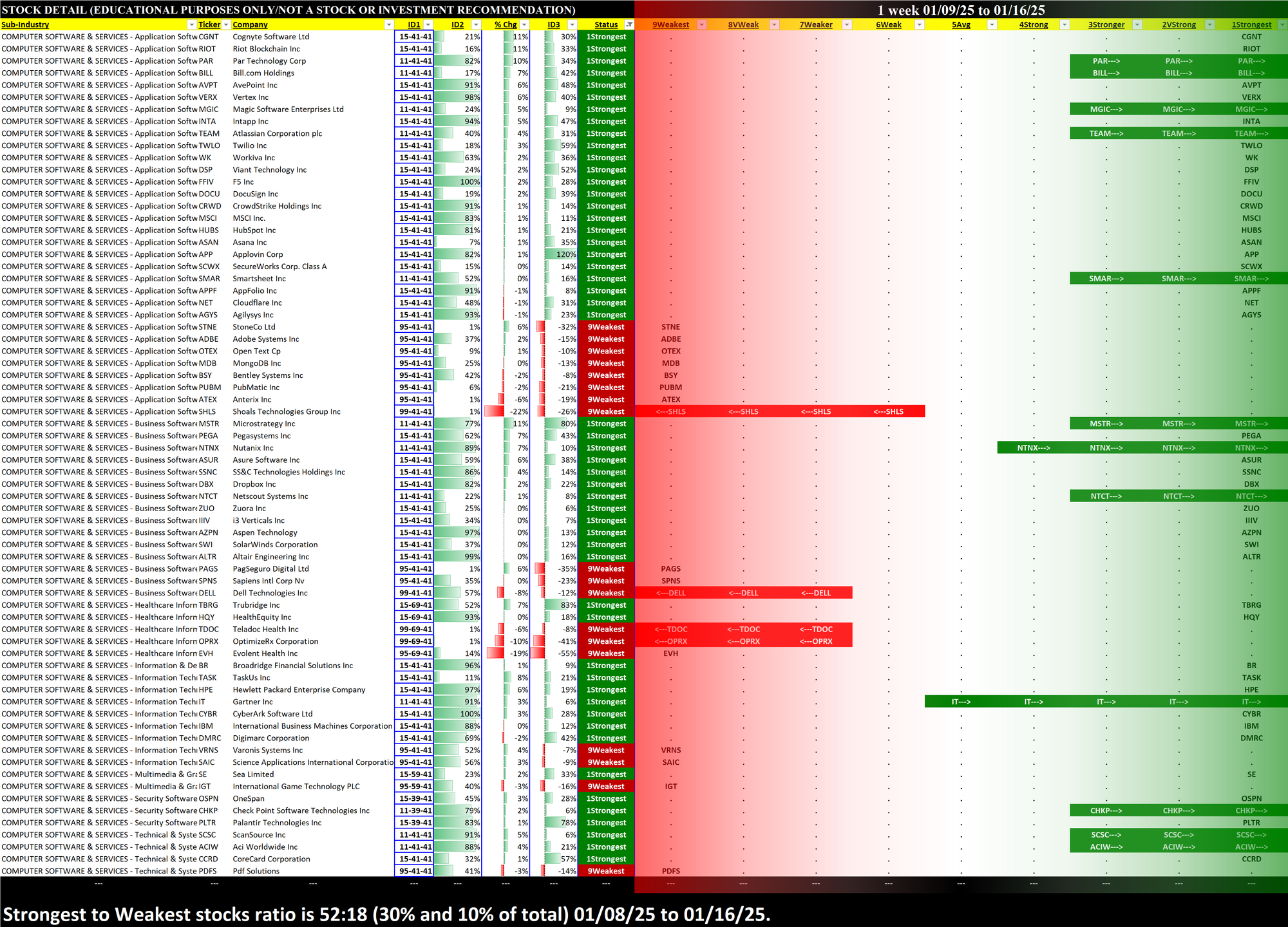This screenshot has height=927, width=1288.
Task: Open the ID1 column filter dropdown
Action: pyautogui.click(x=428, y=24)
